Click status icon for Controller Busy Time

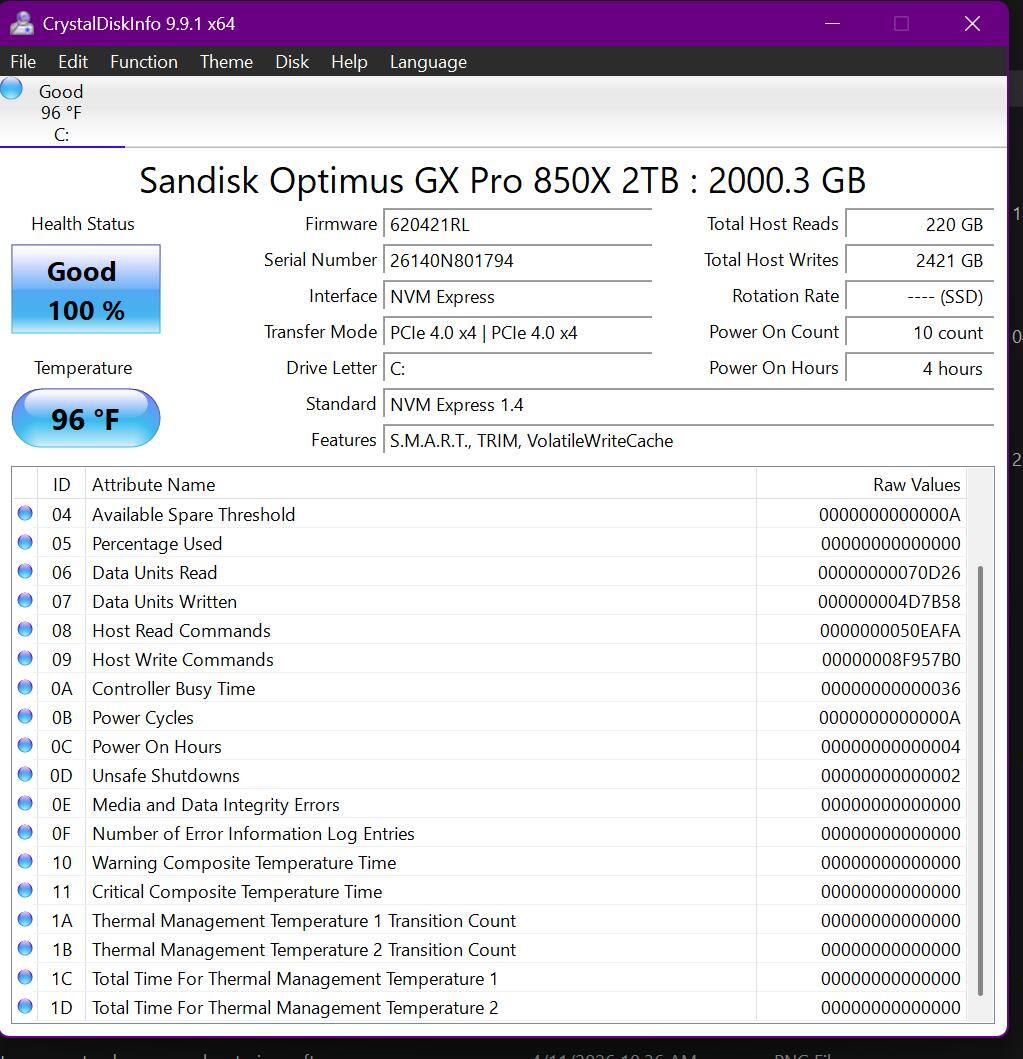click(x=25, y=688)
